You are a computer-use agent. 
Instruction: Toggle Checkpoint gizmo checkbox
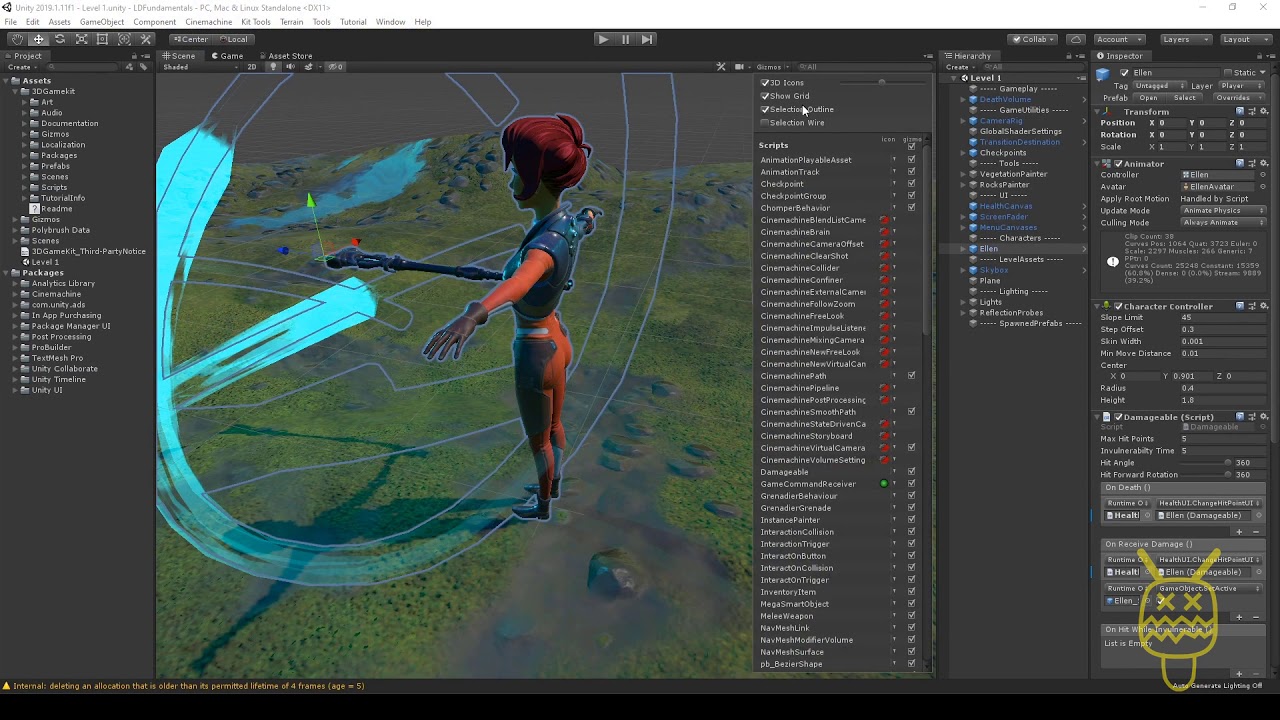(911, 184)
